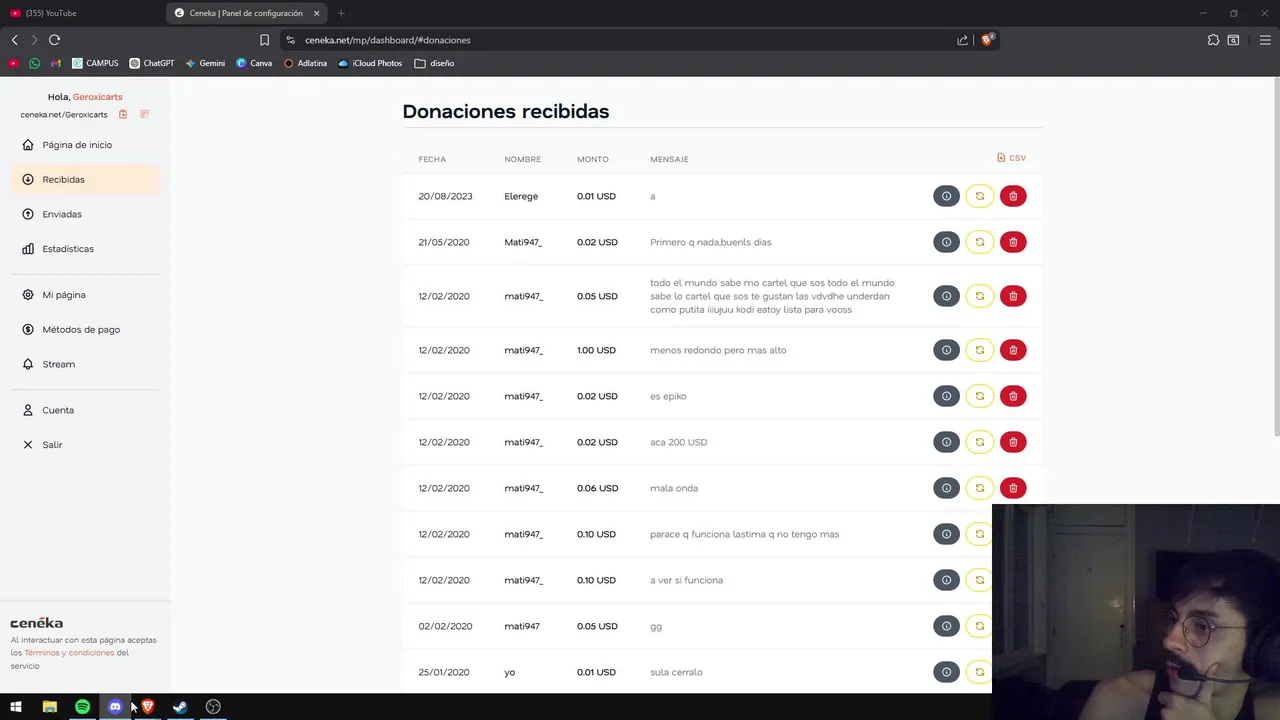Show info for the 0.05 USD cartel message donation
This screenshot has width=1280, height=720.
[946, 296]
